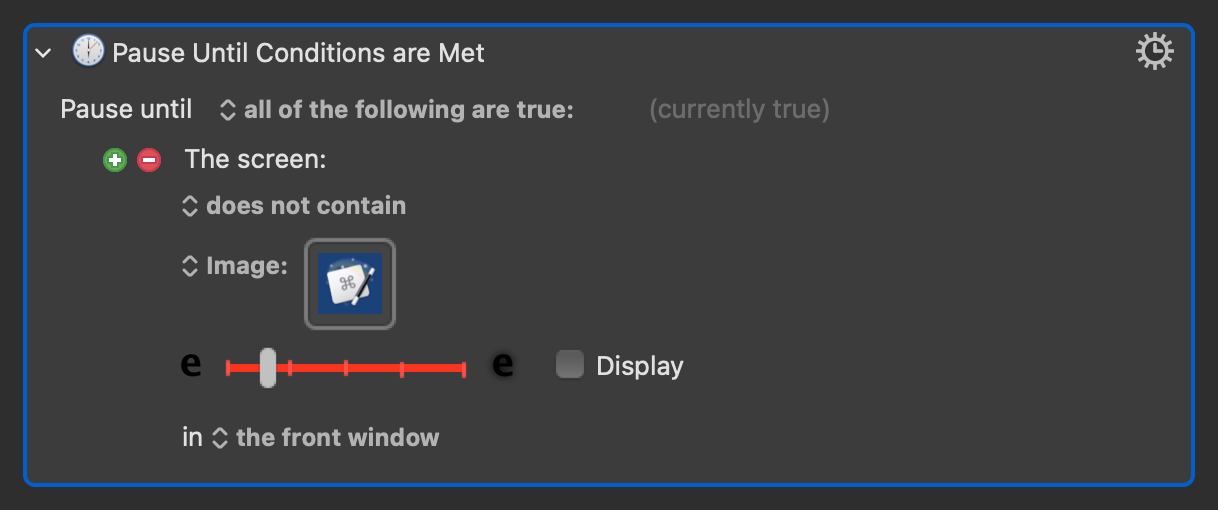1218x510 pixels.
Task: Collapse the Pause Until Conditions action
Action: click(x=43, y=53)
